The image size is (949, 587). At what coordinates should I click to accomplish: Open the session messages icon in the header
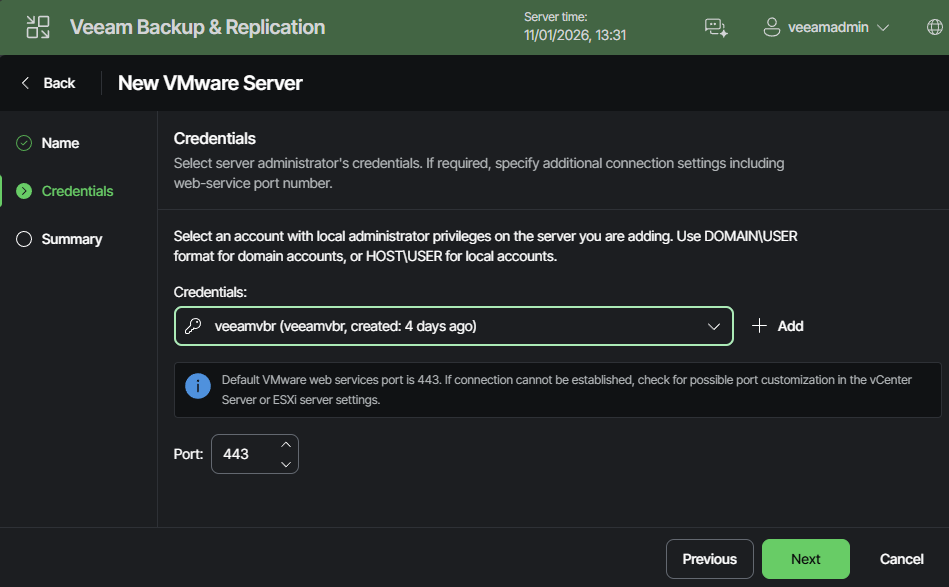click(x=716, y=27)
